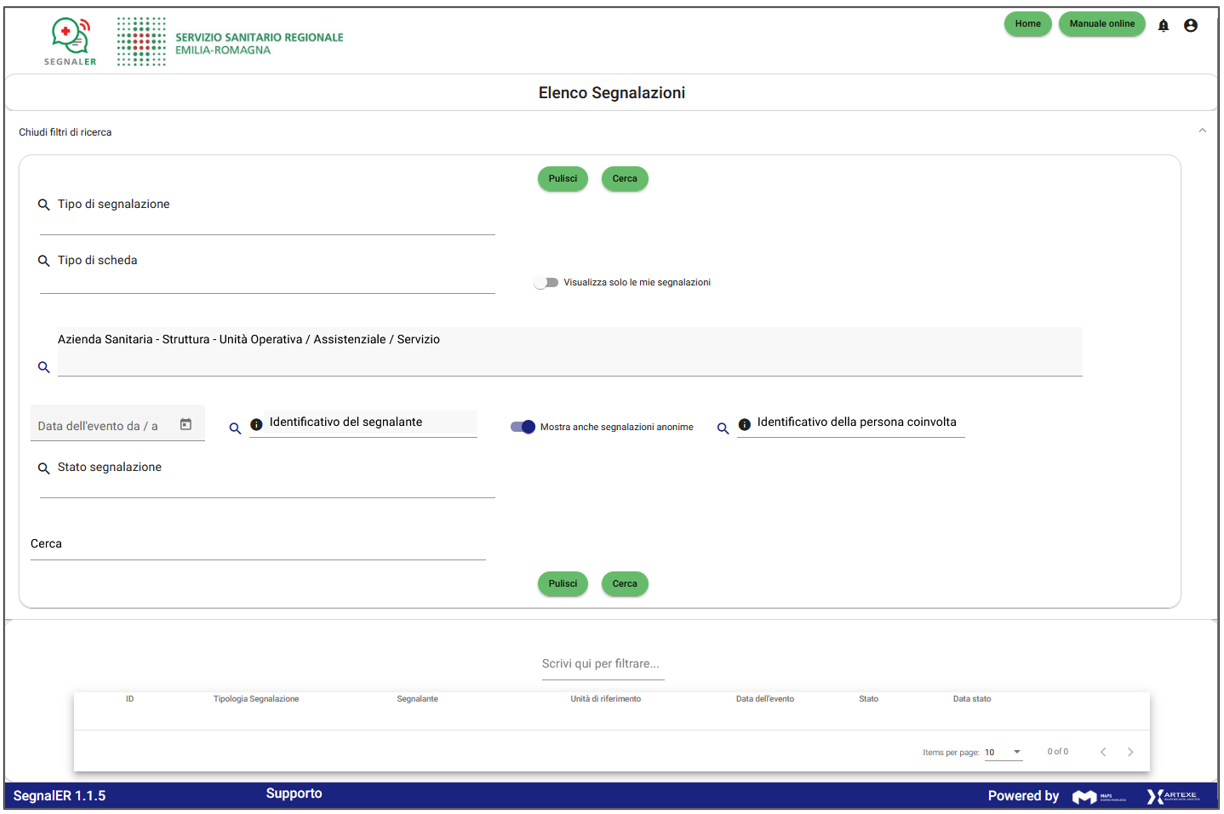Viewport: 1224px width, 814px height.
Task: Open the Manuale online page
Action: 1101,24
